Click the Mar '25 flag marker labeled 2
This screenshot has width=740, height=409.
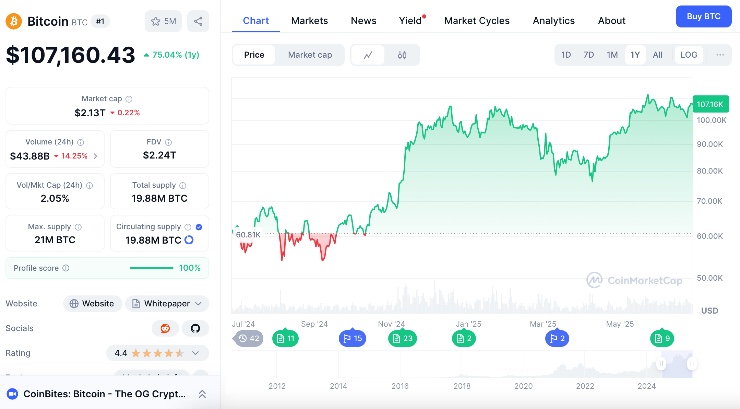[557, 338]
